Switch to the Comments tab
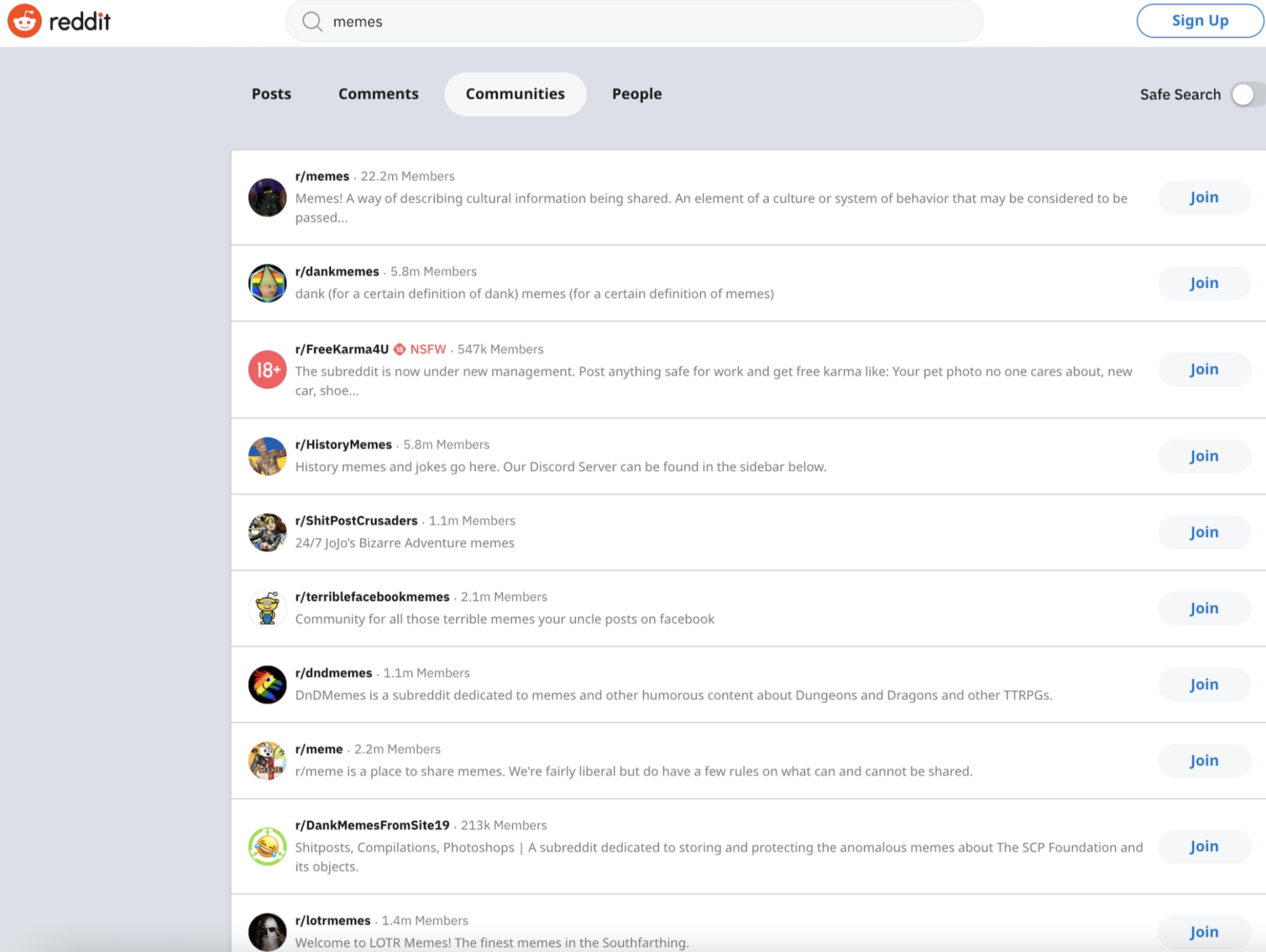The height and width of the screenshot is (952, 1266). point(378,94)
